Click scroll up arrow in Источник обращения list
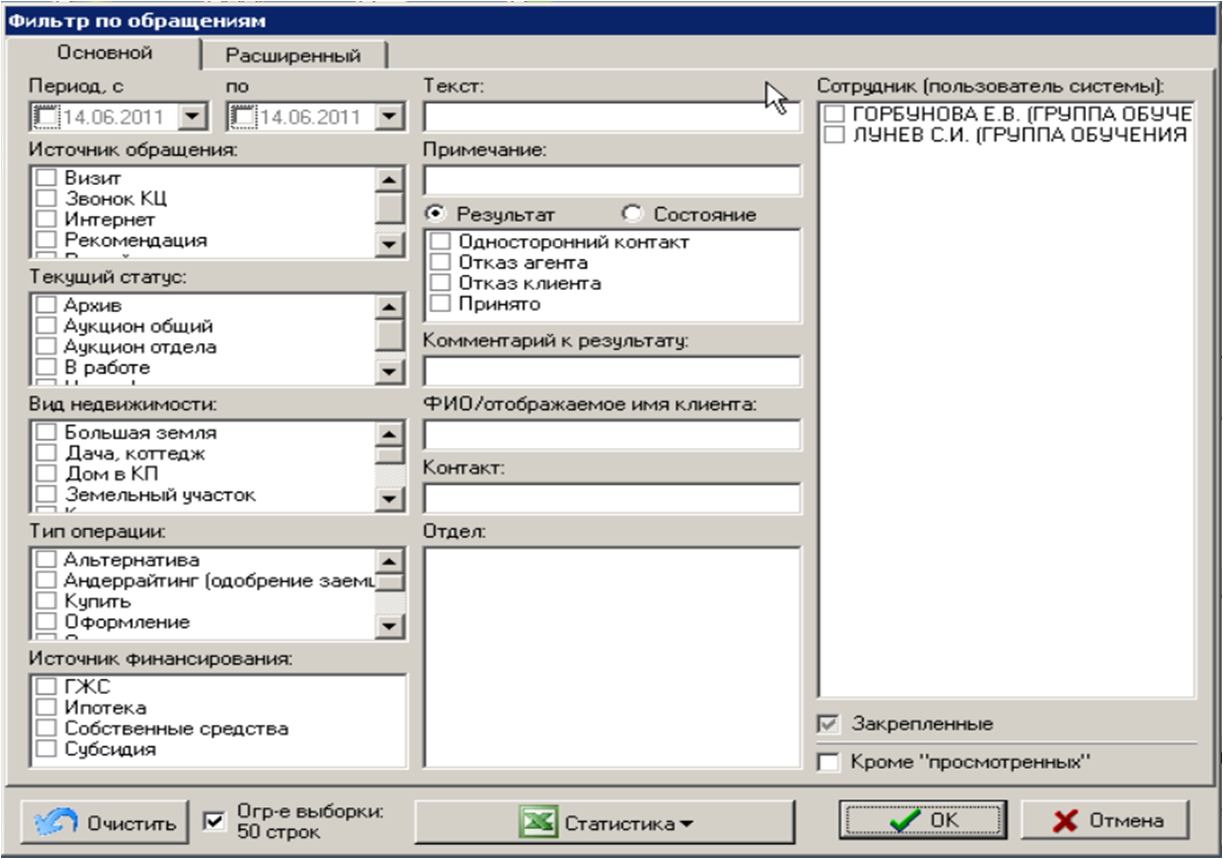Screen dimensions: 1223x859 (x=389, y=178)
